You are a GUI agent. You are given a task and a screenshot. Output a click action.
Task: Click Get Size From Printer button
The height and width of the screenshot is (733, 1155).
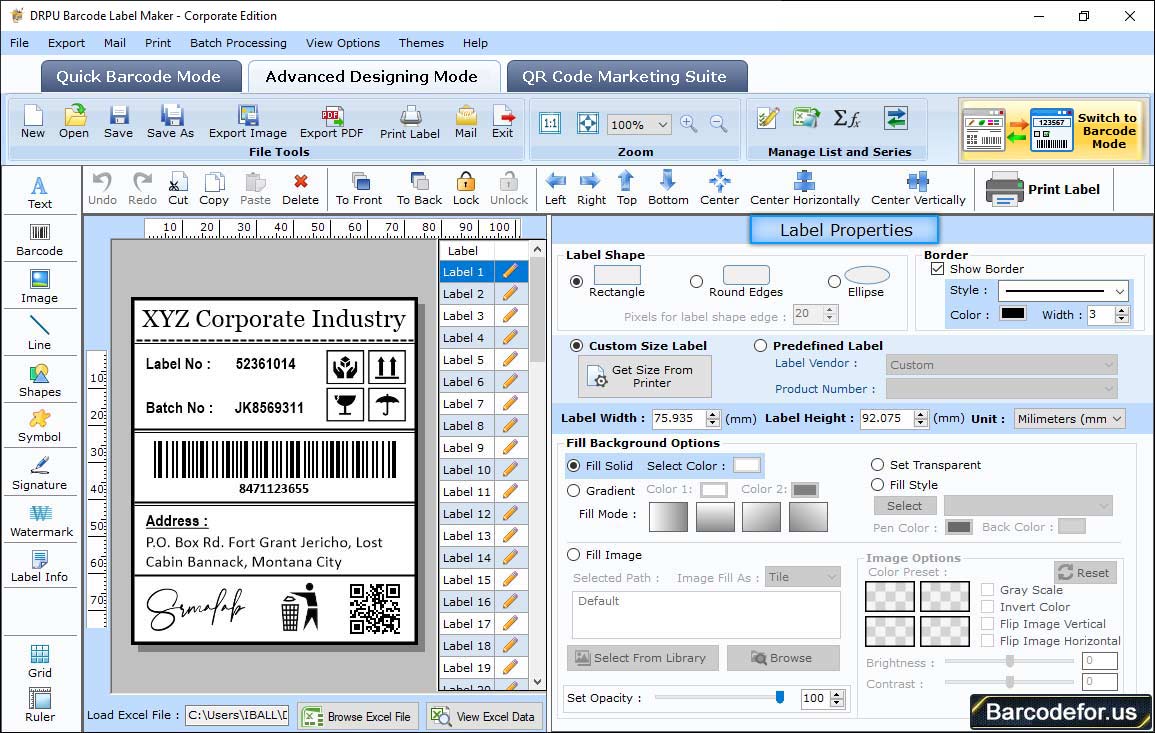tap(645, 376)
